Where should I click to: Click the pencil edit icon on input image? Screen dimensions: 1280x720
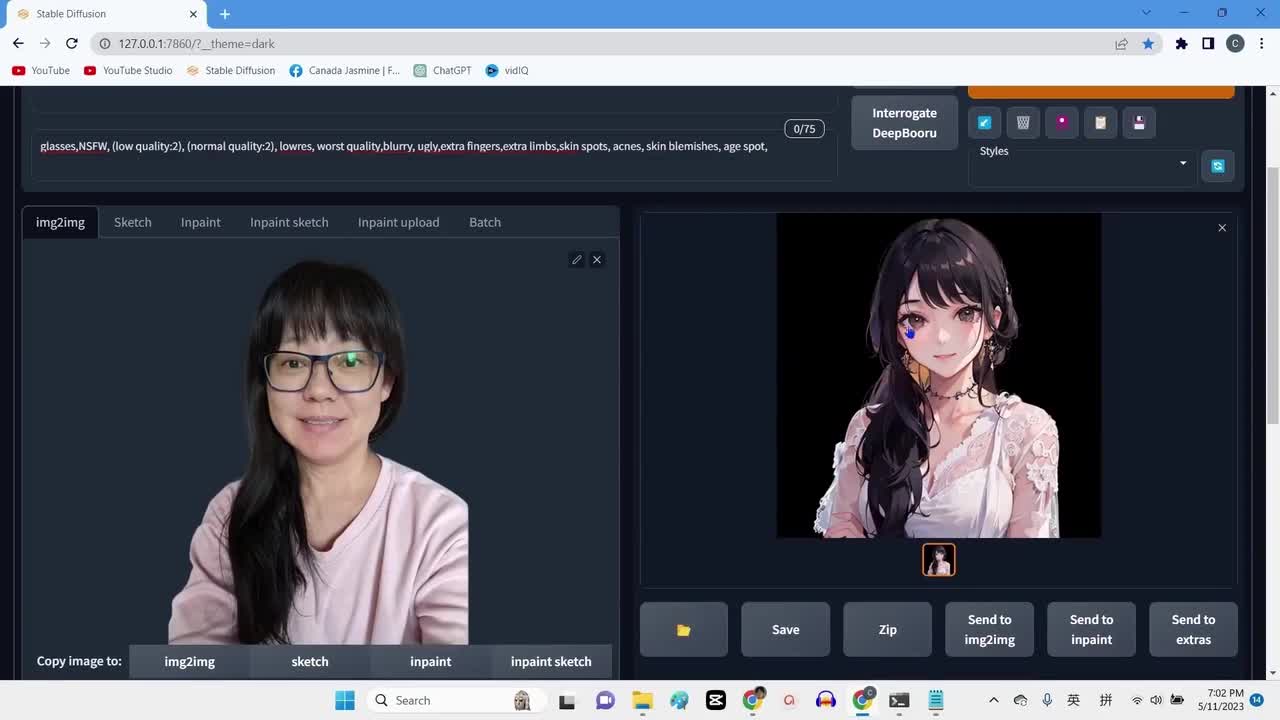pyautogui.click(x=577, y=260)
